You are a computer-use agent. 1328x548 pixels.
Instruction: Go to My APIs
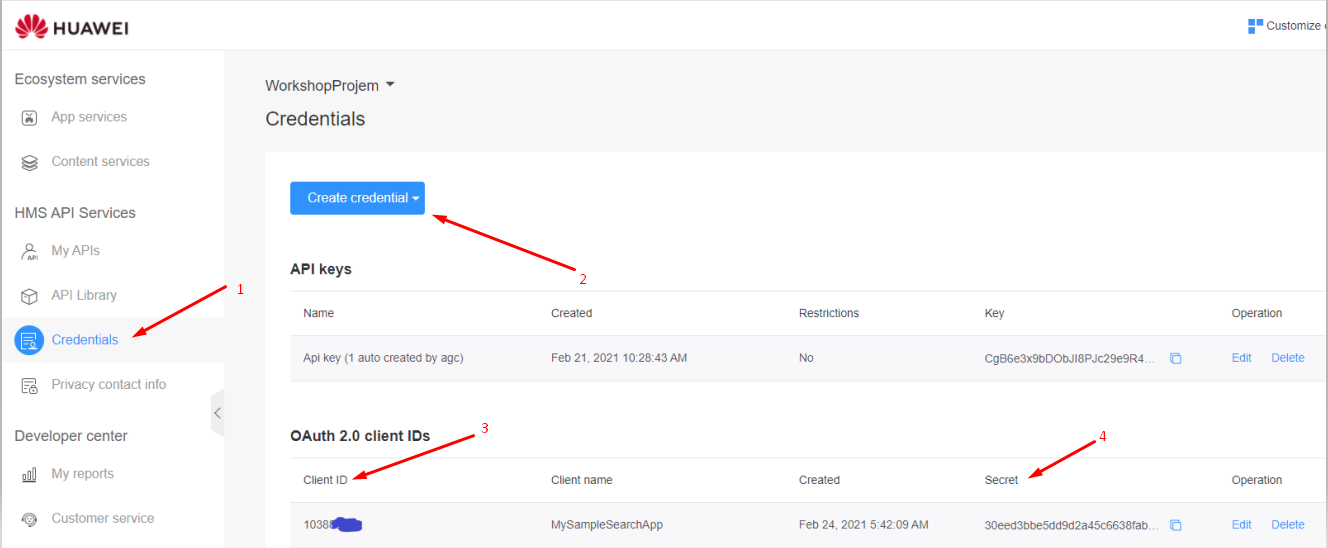click(75, 250)
